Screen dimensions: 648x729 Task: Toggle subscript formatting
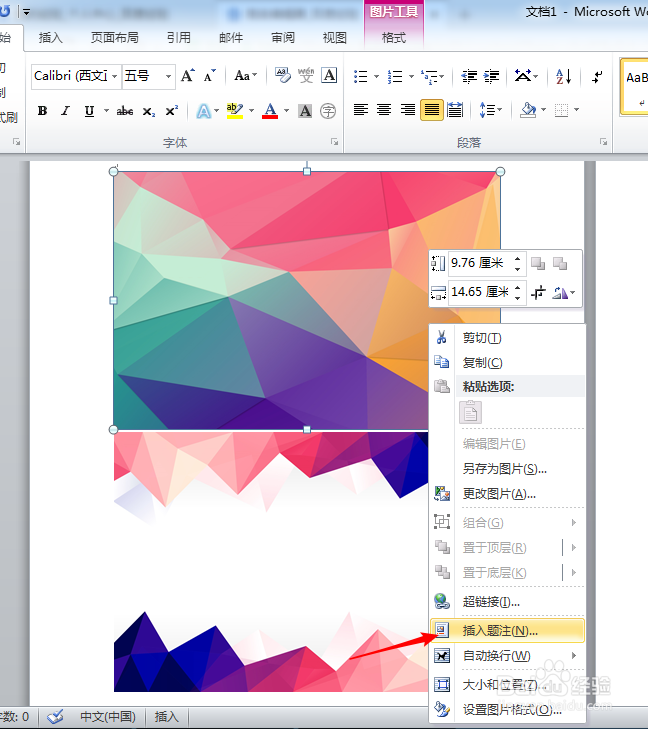[x=149, y=111]
